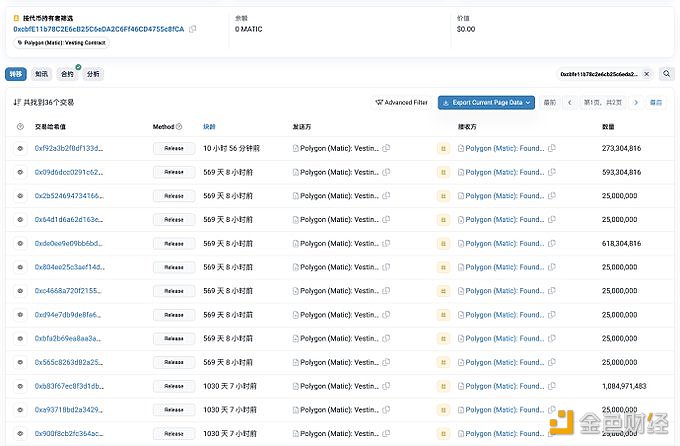Switch to the fourth analytics tab
The height and width of the screenshot is (446, 680).
pos(93,74)
